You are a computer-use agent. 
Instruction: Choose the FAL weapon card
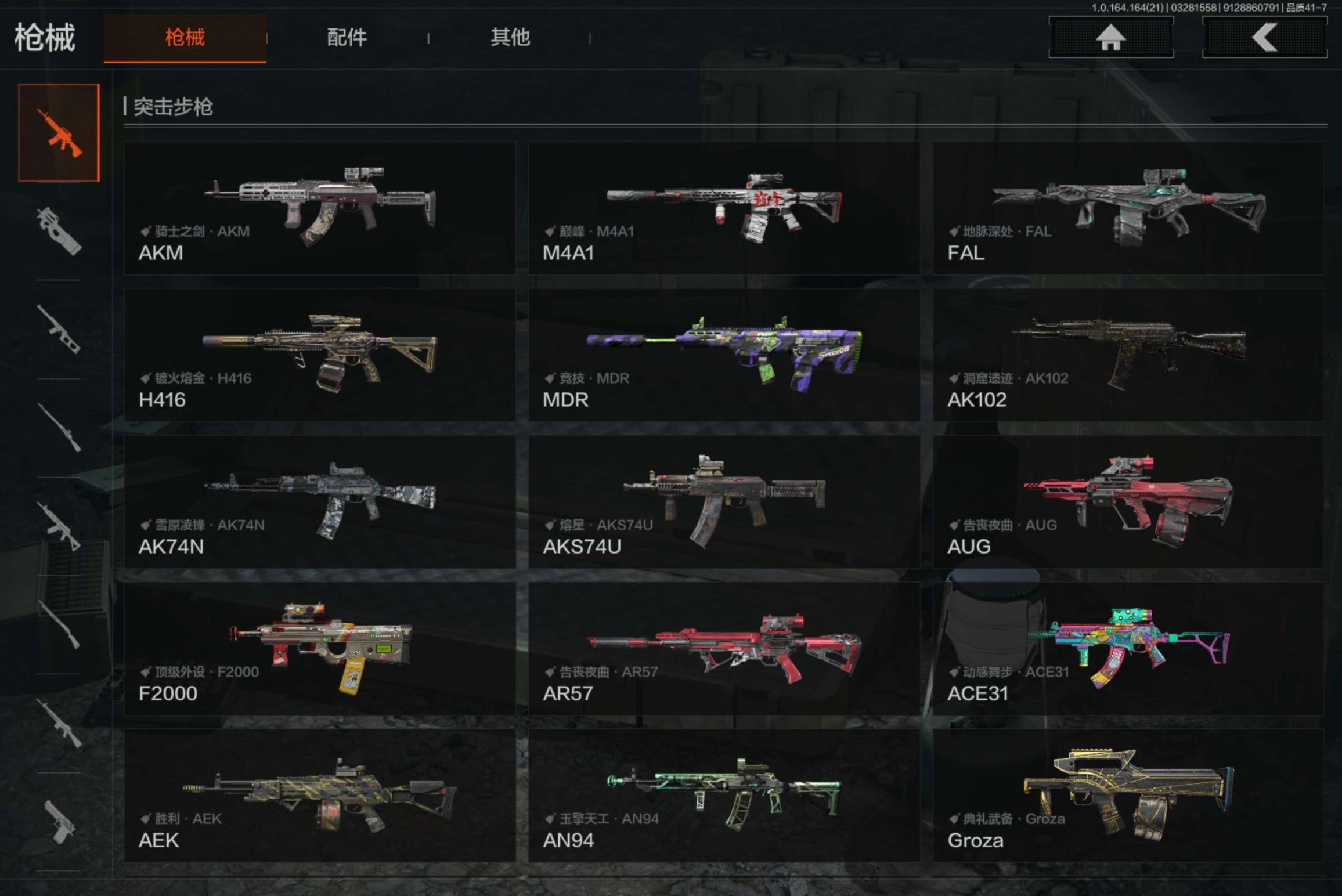coord(1128,208)
